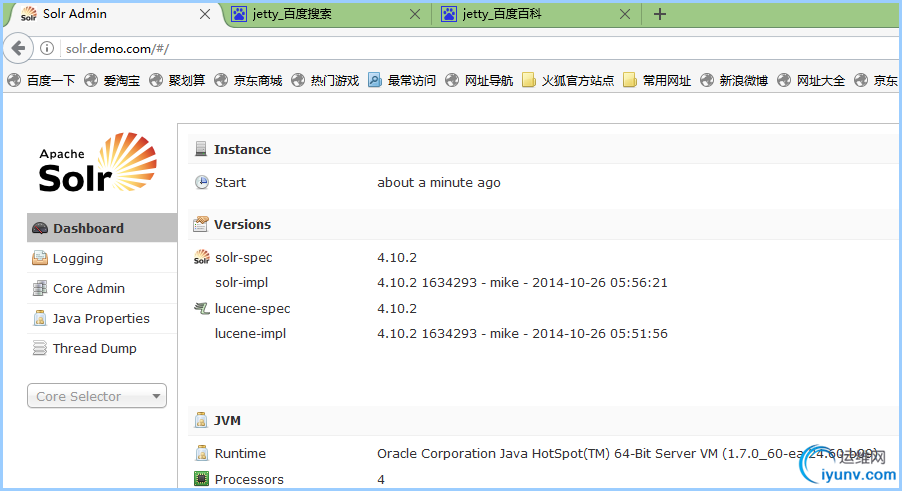Click the Instance section header
The image size is (902, 491).
coord(544,149)
